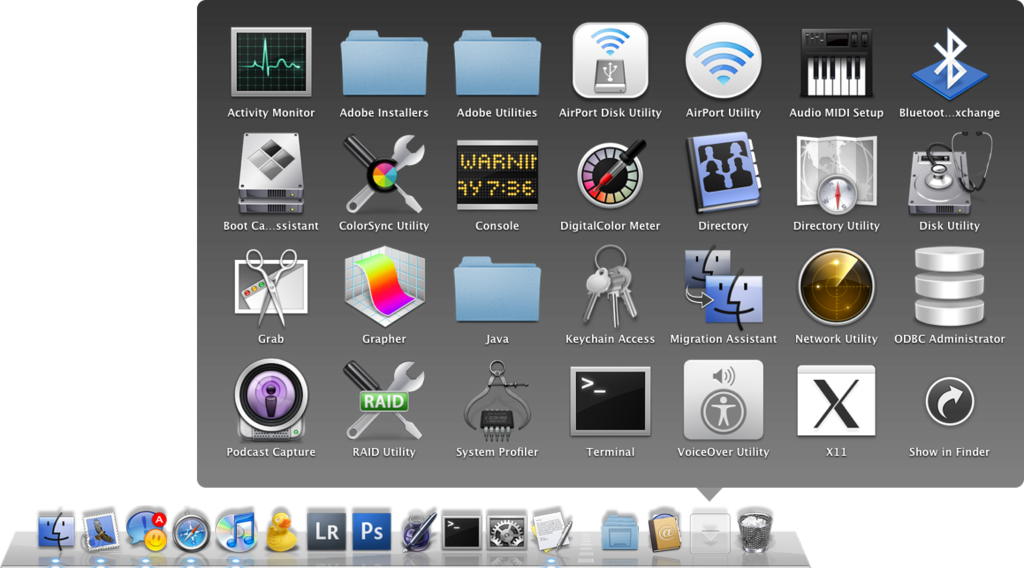
Task: Launch ColorSync Utility
Action: click(x=384, y=174)
